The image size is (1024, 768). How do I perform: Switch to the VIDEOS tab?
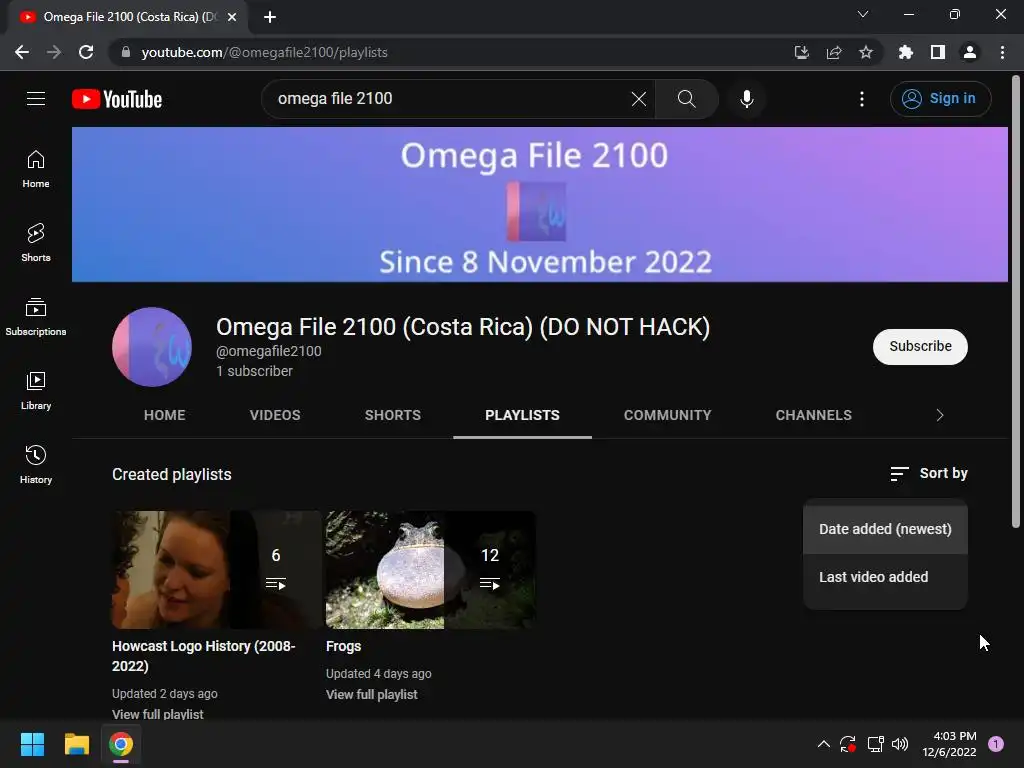(275, 415)
